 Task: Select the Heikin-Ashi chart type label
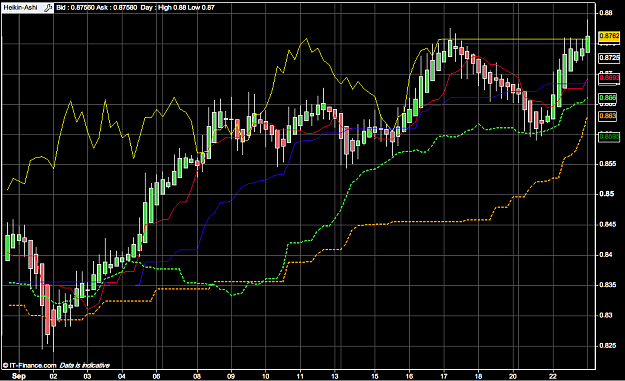coord(20,8)
